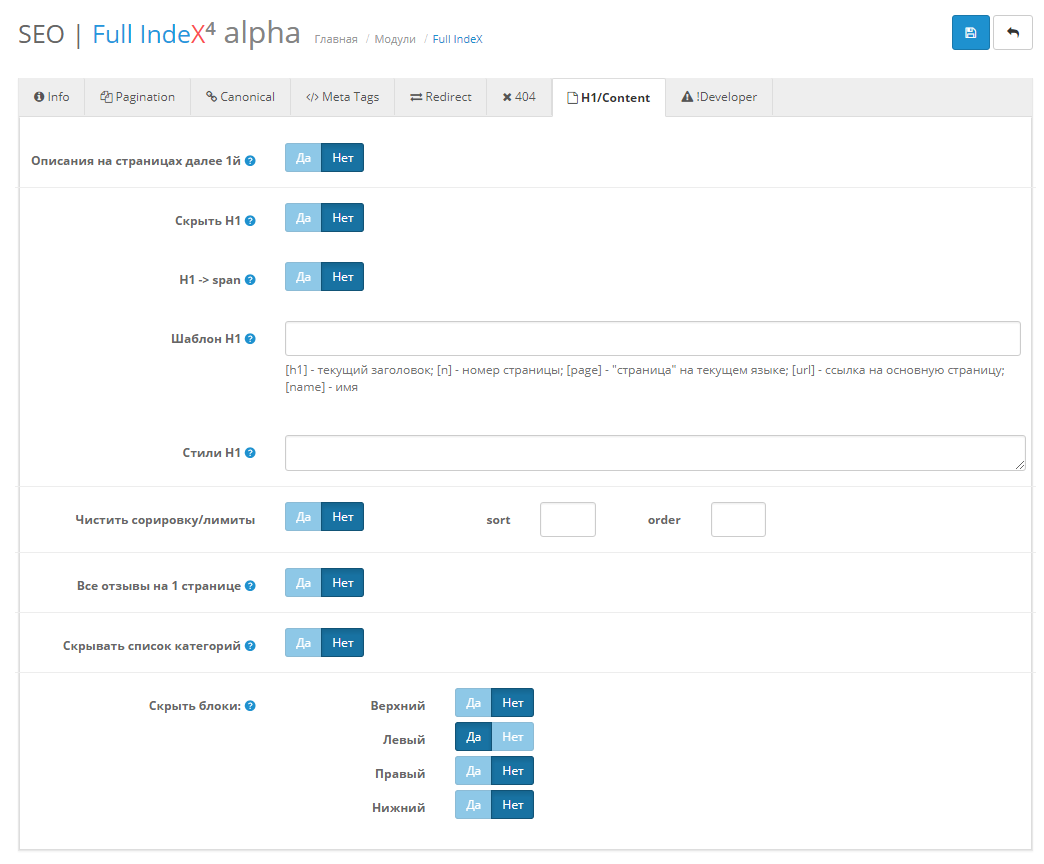Set Левый block hiding to Да
The width and height of the screenshot is (1044, 864).
(473, 737)
